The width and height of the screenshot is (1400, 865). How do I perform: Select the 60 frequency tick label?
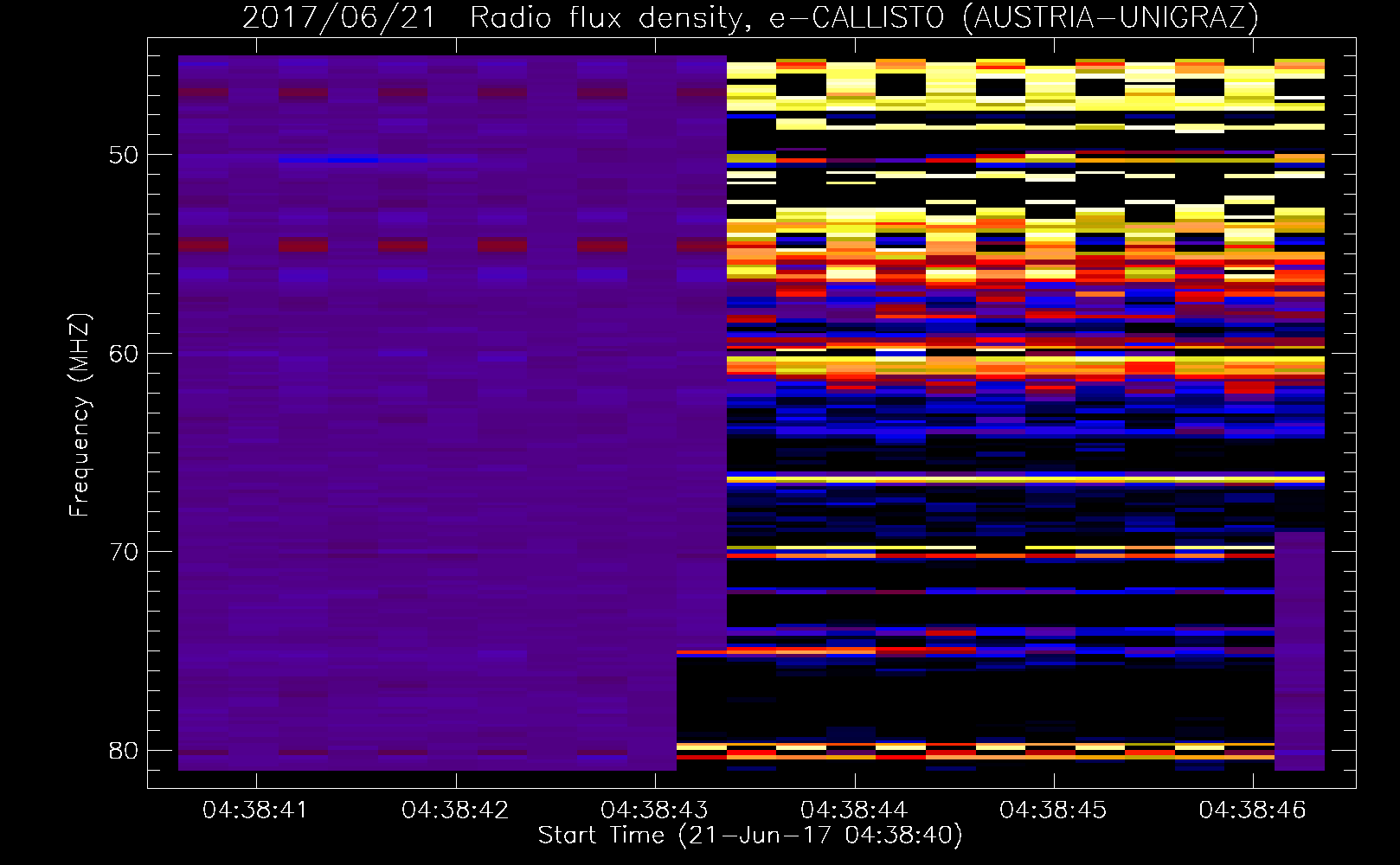coord(124,354)
